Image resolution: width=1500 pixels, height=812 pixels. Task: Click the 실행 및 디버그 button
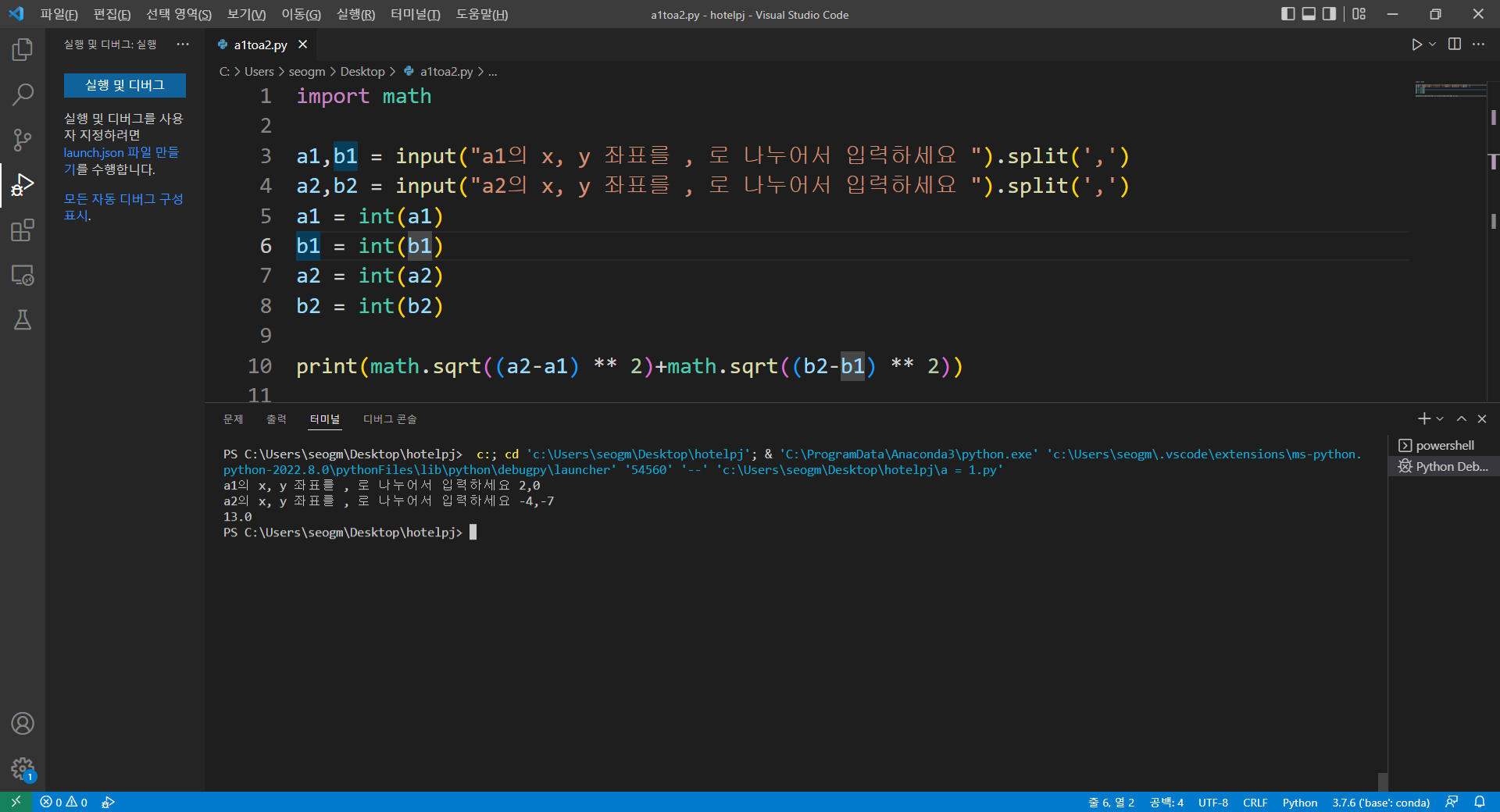tap(125, 85)
